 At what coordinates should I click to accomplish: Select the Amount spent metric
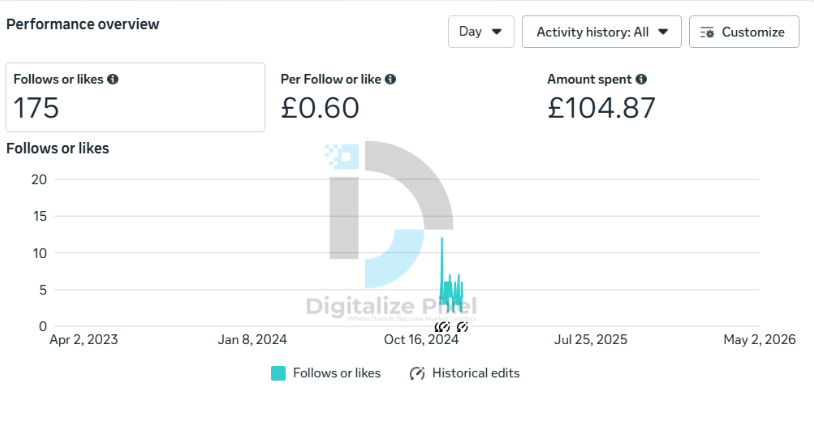point(601,97)
